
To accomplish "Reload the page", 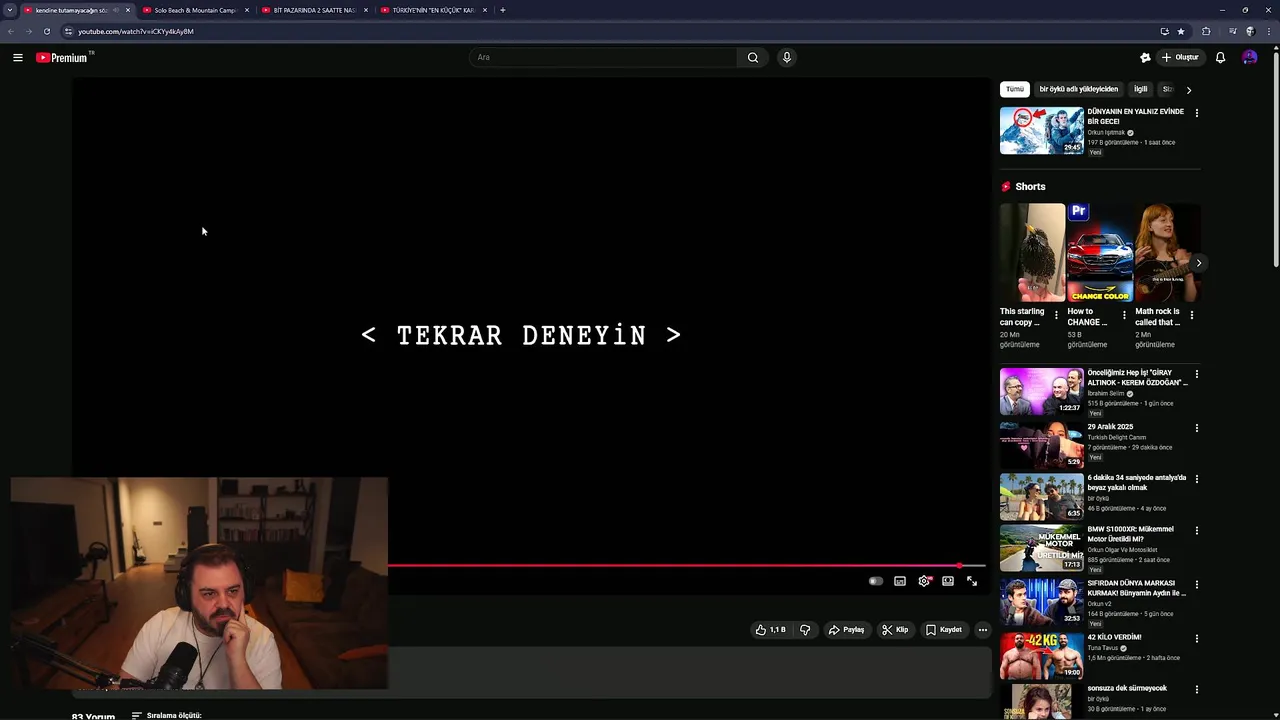I will pos(46,31).
